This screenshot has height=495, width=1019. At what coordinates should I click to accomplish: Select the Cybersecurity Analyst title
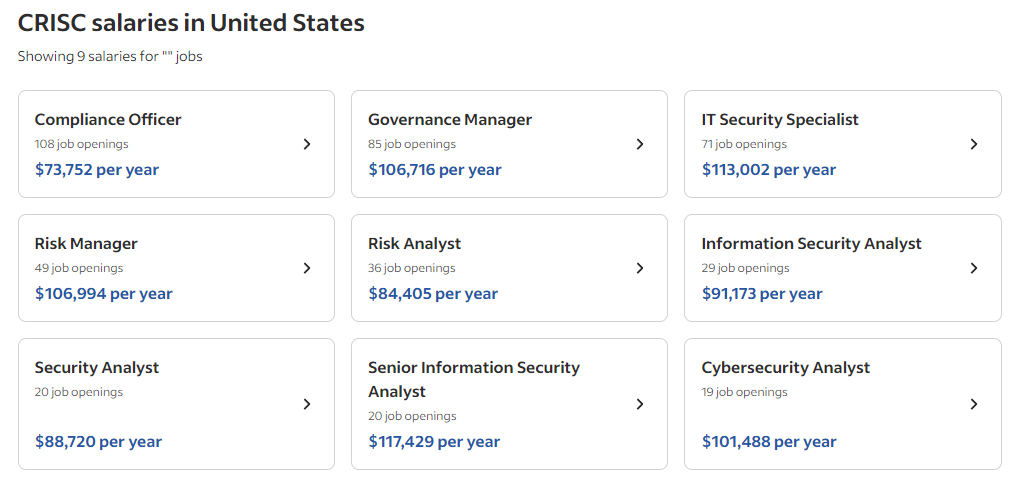tap(785, 368)
